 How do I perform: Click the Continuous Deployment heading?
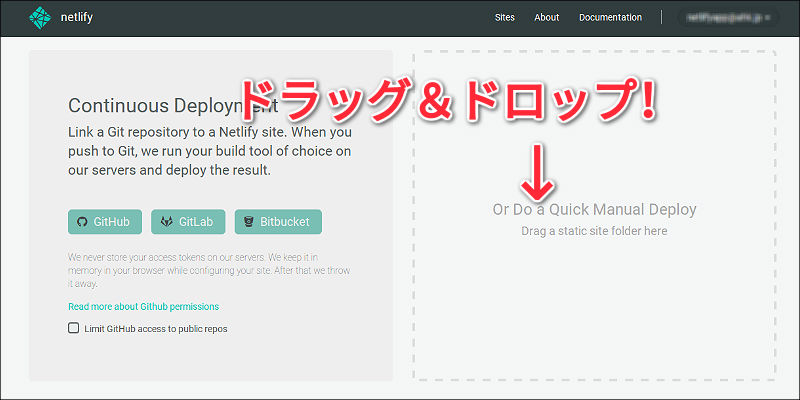(x=173, y=106)
